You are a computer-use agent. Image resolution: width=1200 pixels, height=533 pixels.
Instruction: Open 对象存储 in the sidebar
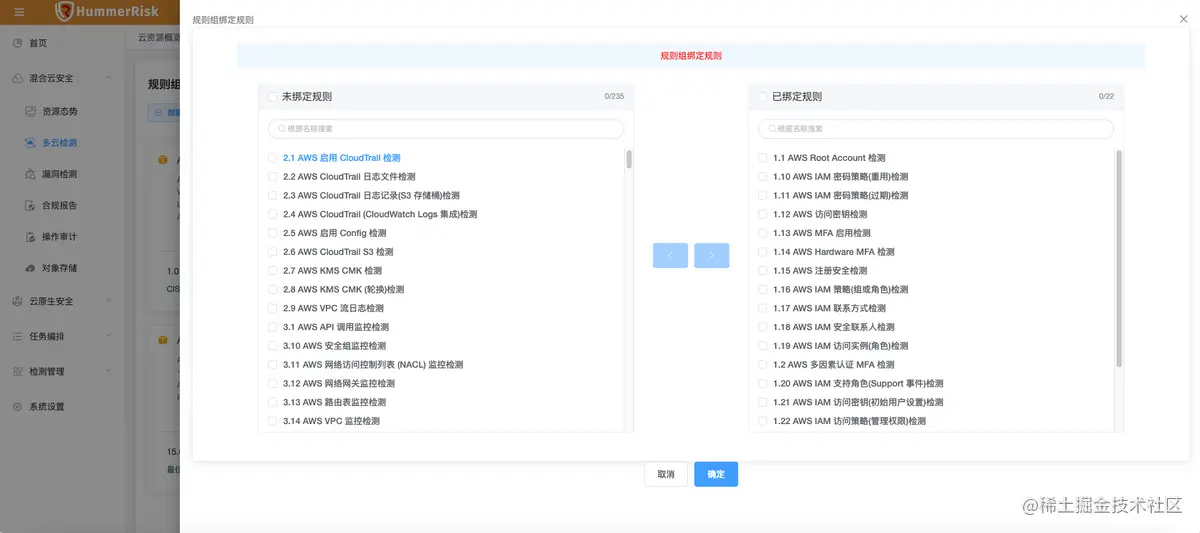pos(59,268)
